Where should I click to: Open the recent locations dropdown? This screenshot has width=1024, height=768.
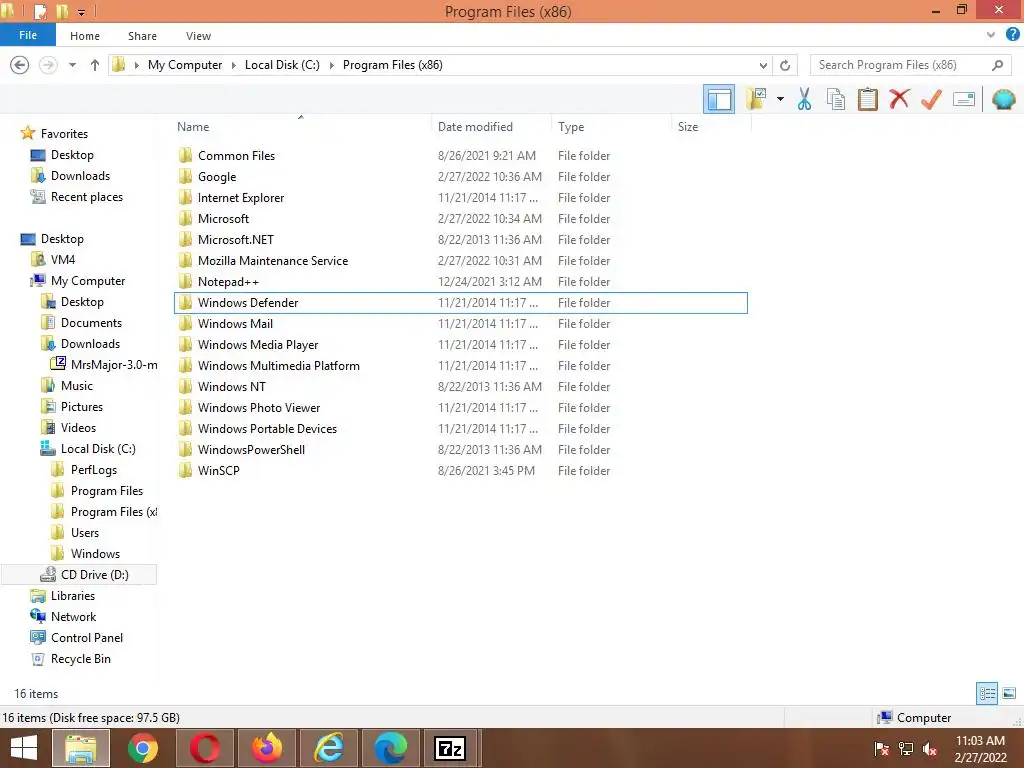coord(72,65)
